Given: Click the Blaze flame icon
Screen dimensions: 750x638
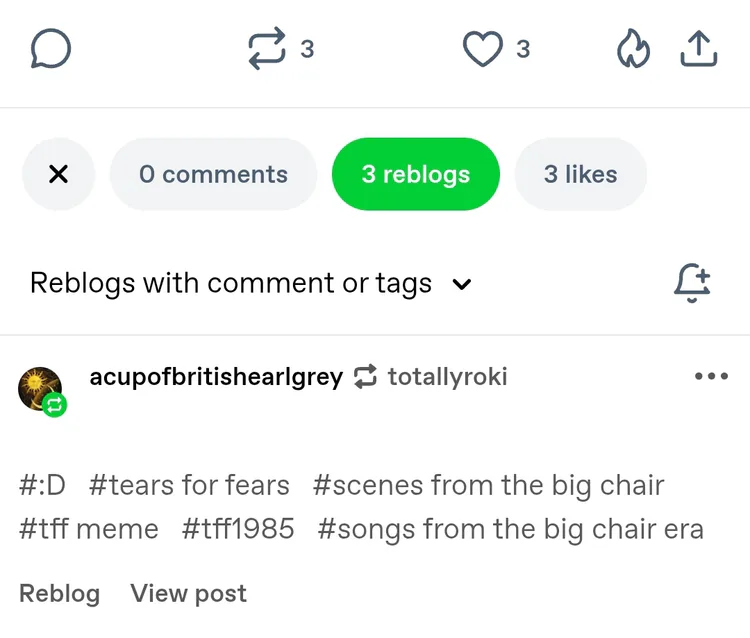Looking at the screenshot, I should tap(633, 49).
